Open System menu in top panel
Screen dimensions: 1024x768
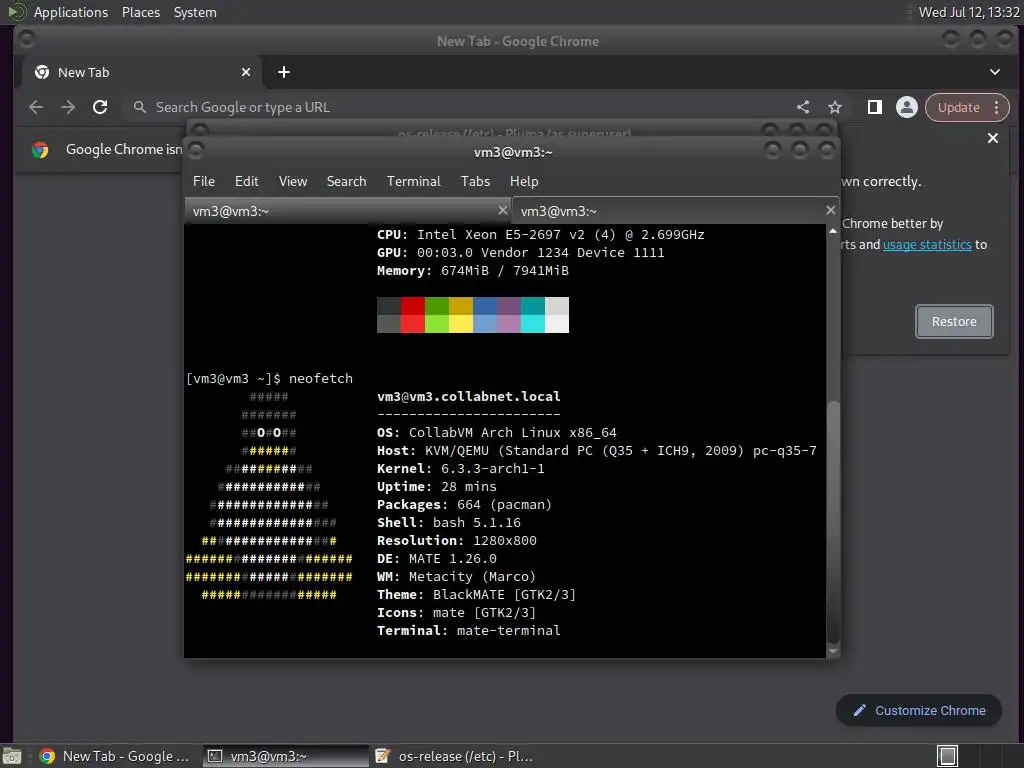click(x=195, y=12)
